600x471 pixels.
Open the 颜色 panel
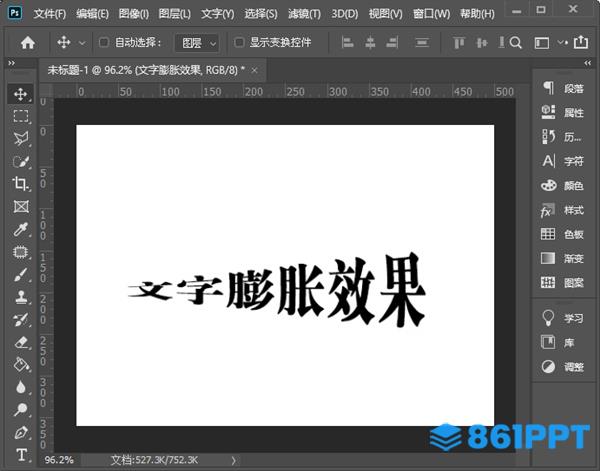[x=563, y=186]
